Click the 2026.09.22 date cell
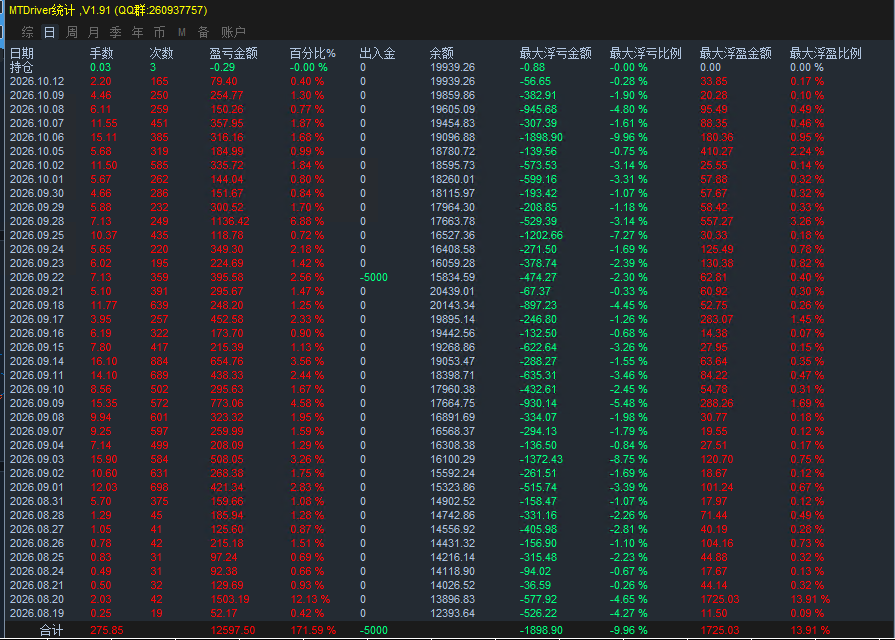895x640 pixels. (x=37, y=277)
